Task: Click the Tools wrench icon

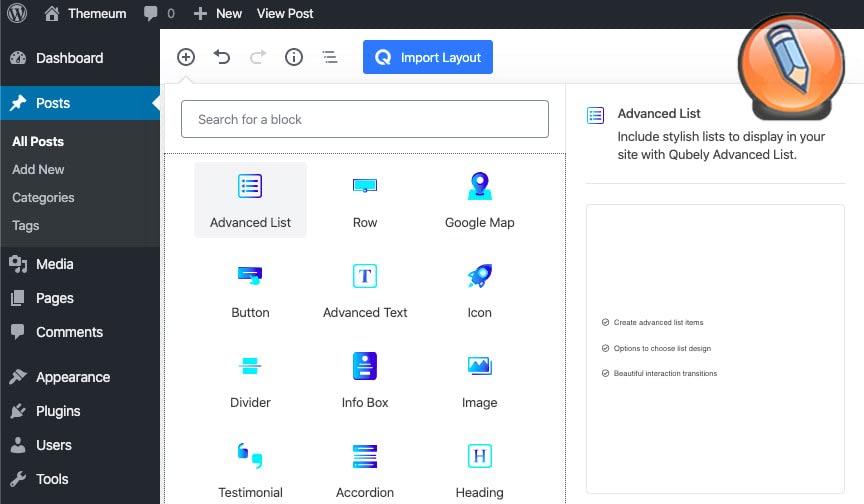Action: click(18, 479)
